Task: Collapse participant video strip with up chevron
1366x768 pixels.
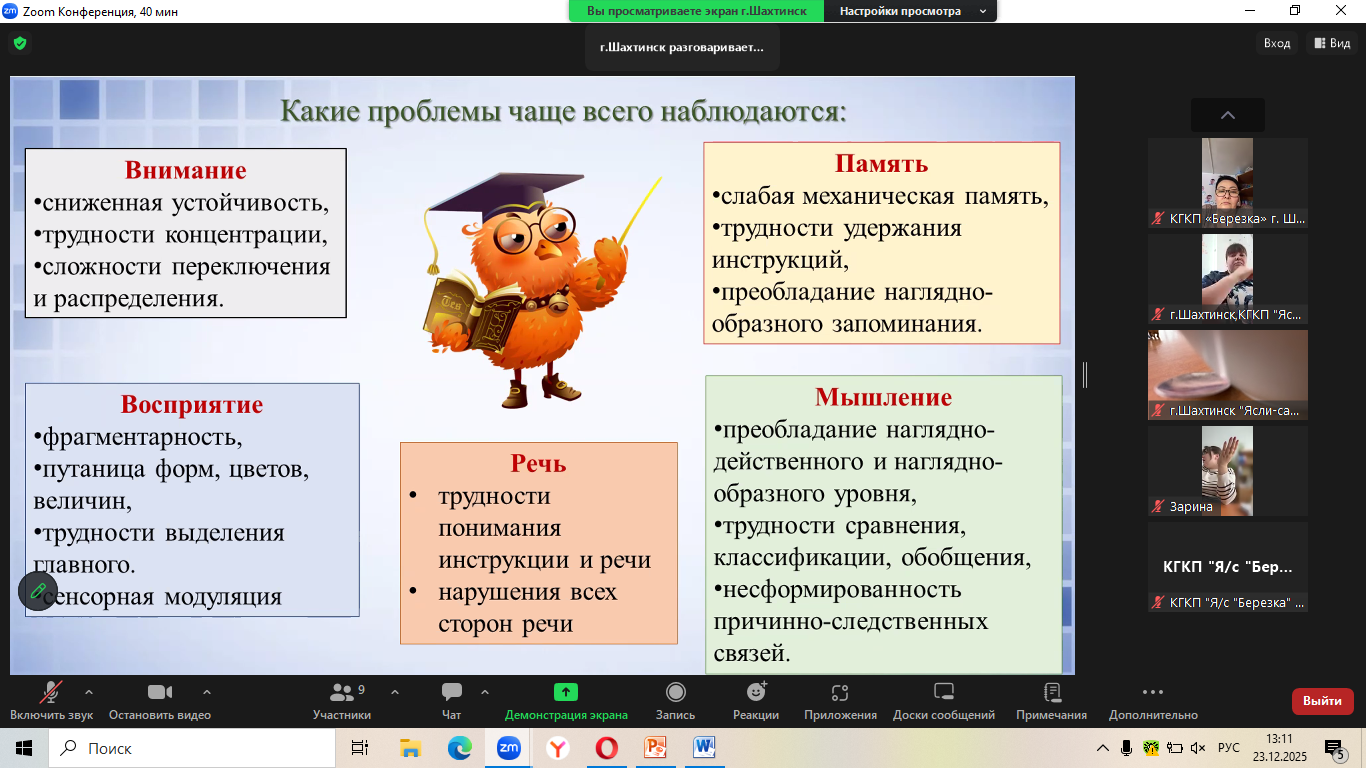Action: (x=1227, y=115)
